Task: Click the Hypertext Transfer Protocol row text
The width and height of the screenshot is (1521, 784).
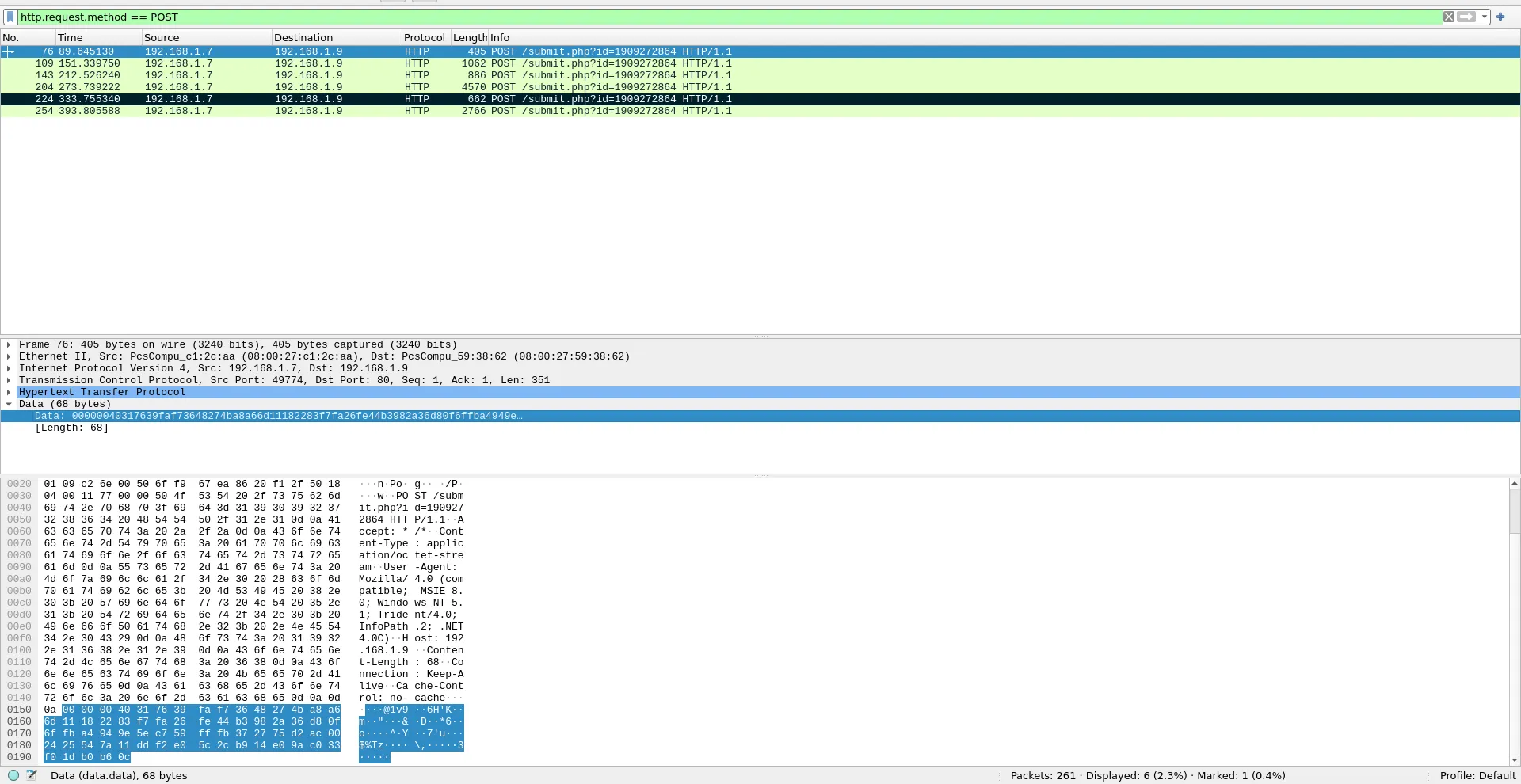Action: [102, 392]
